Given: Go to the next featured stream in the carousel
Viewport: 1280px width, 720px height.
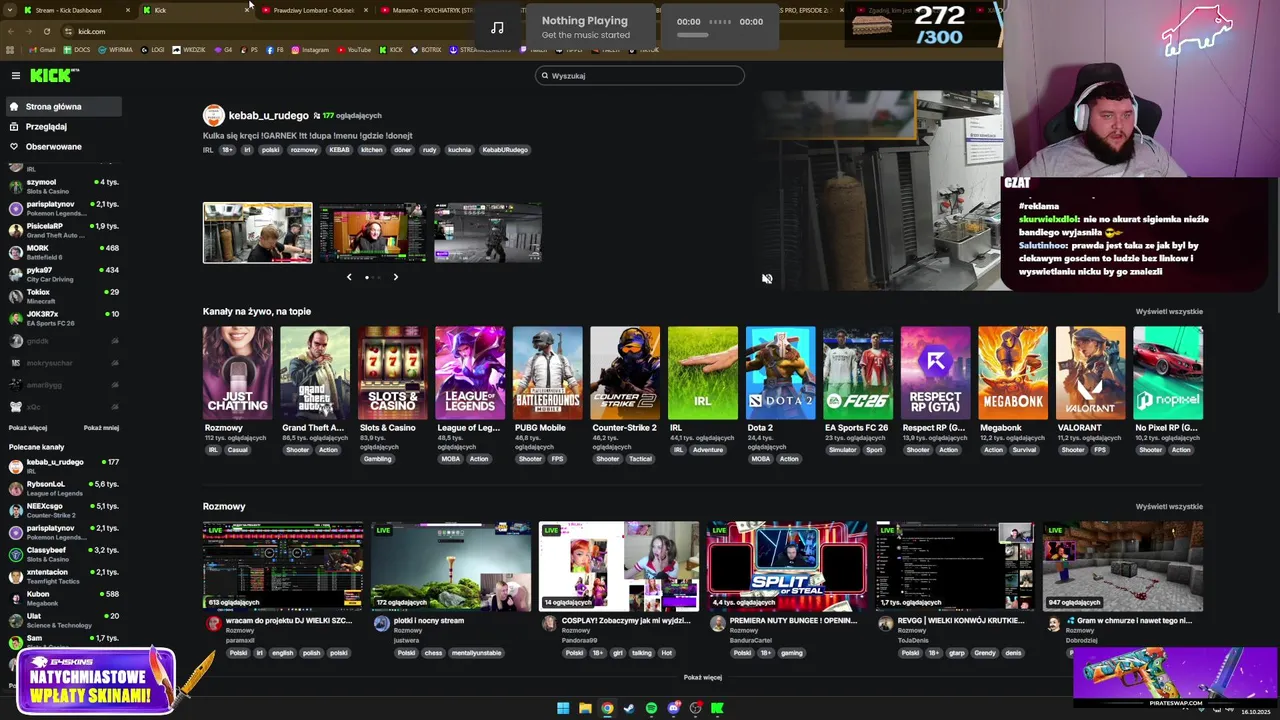Looking at the screenshot, I should [x=395, y=277].
